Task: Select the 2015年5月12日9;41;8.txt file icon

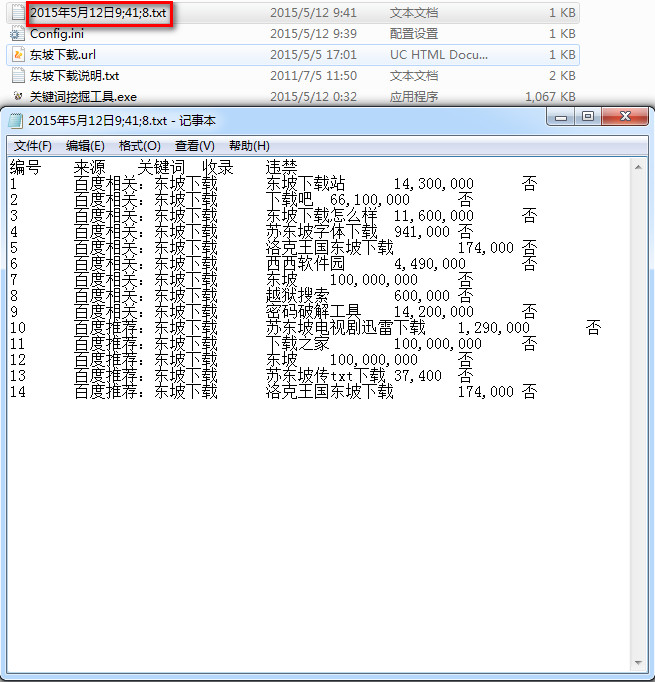Action: (18, 12)
